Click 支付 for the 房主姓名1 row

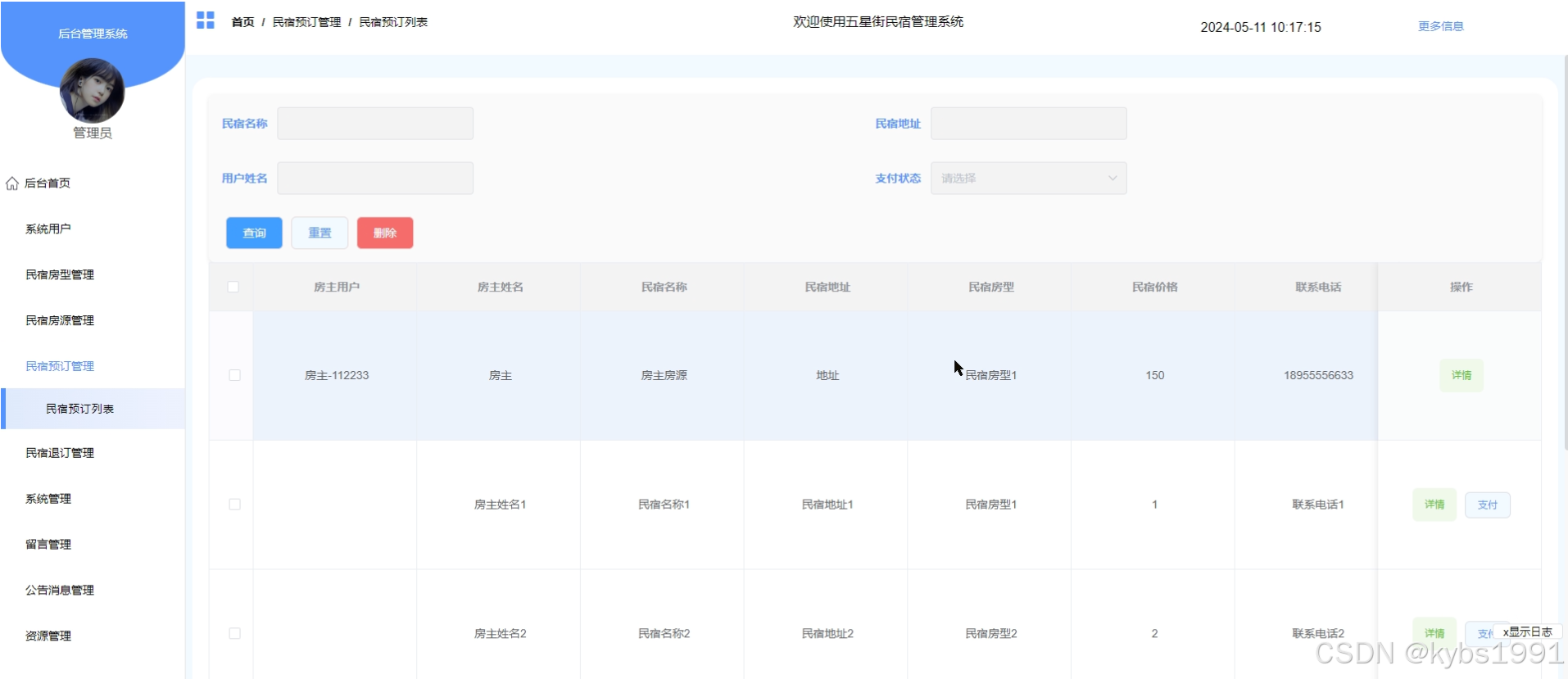(x=1488, y=505)
